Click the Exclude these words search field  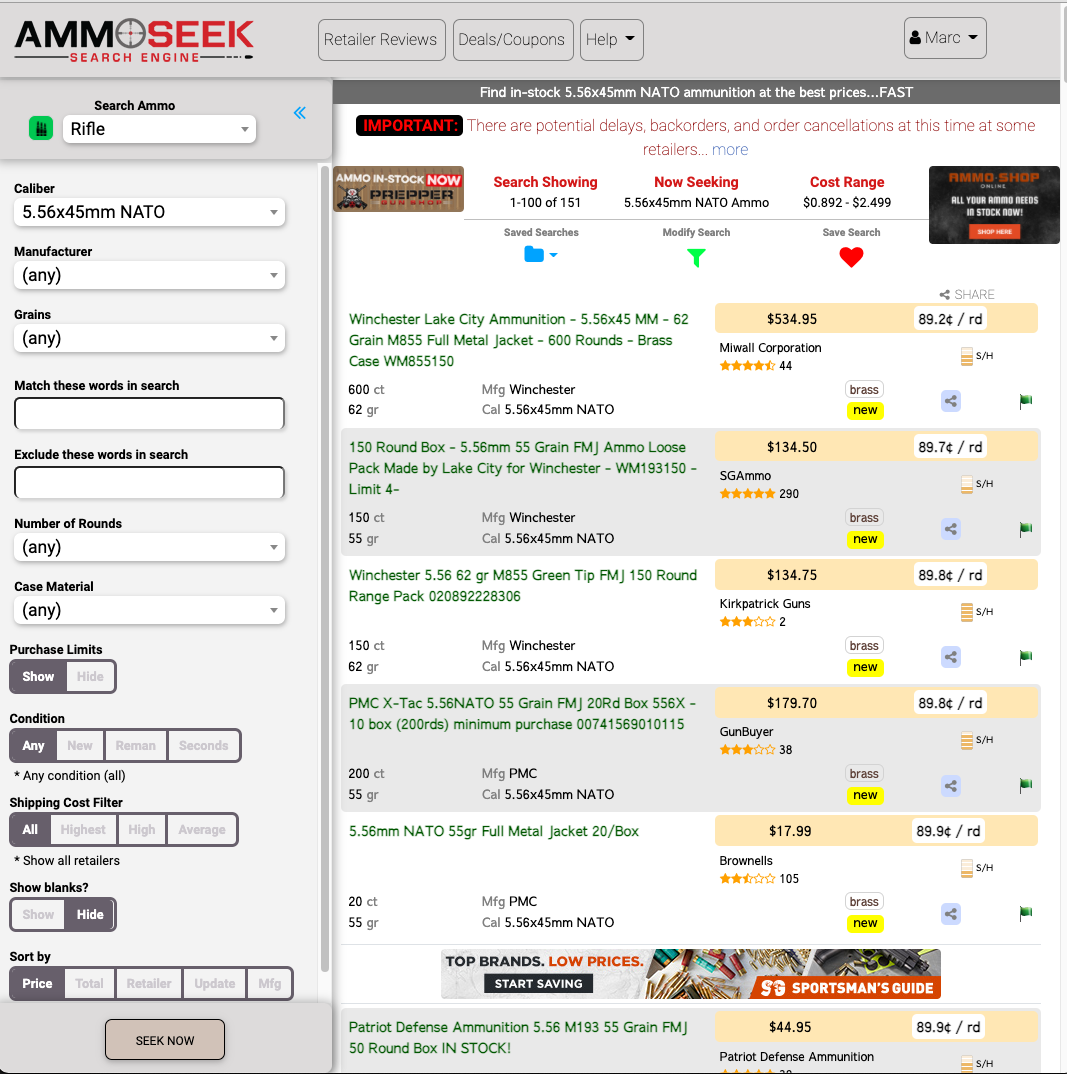click(x=148, y=483)
